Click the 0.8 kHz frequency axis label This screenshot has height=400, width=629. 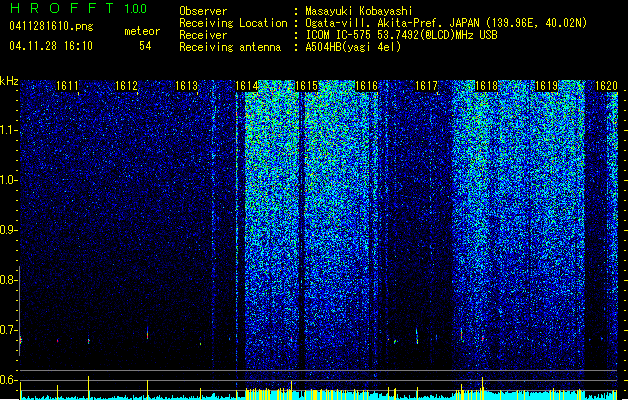pyautogui.click(x=8, y=280)
